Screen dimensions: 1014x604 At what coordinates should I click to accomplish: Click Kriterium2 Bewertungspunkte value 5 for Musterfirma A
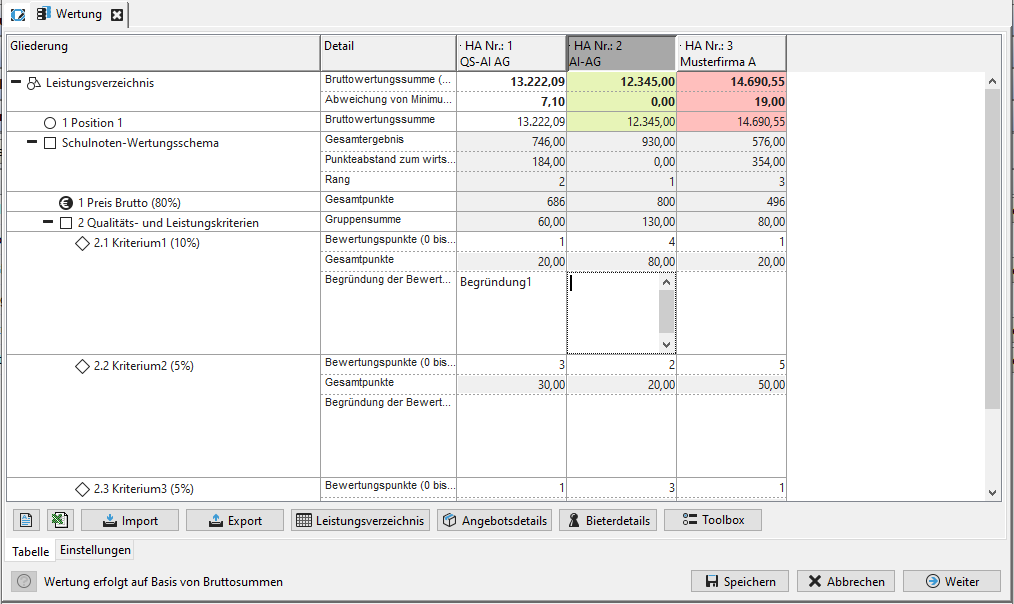click(732, 365)
